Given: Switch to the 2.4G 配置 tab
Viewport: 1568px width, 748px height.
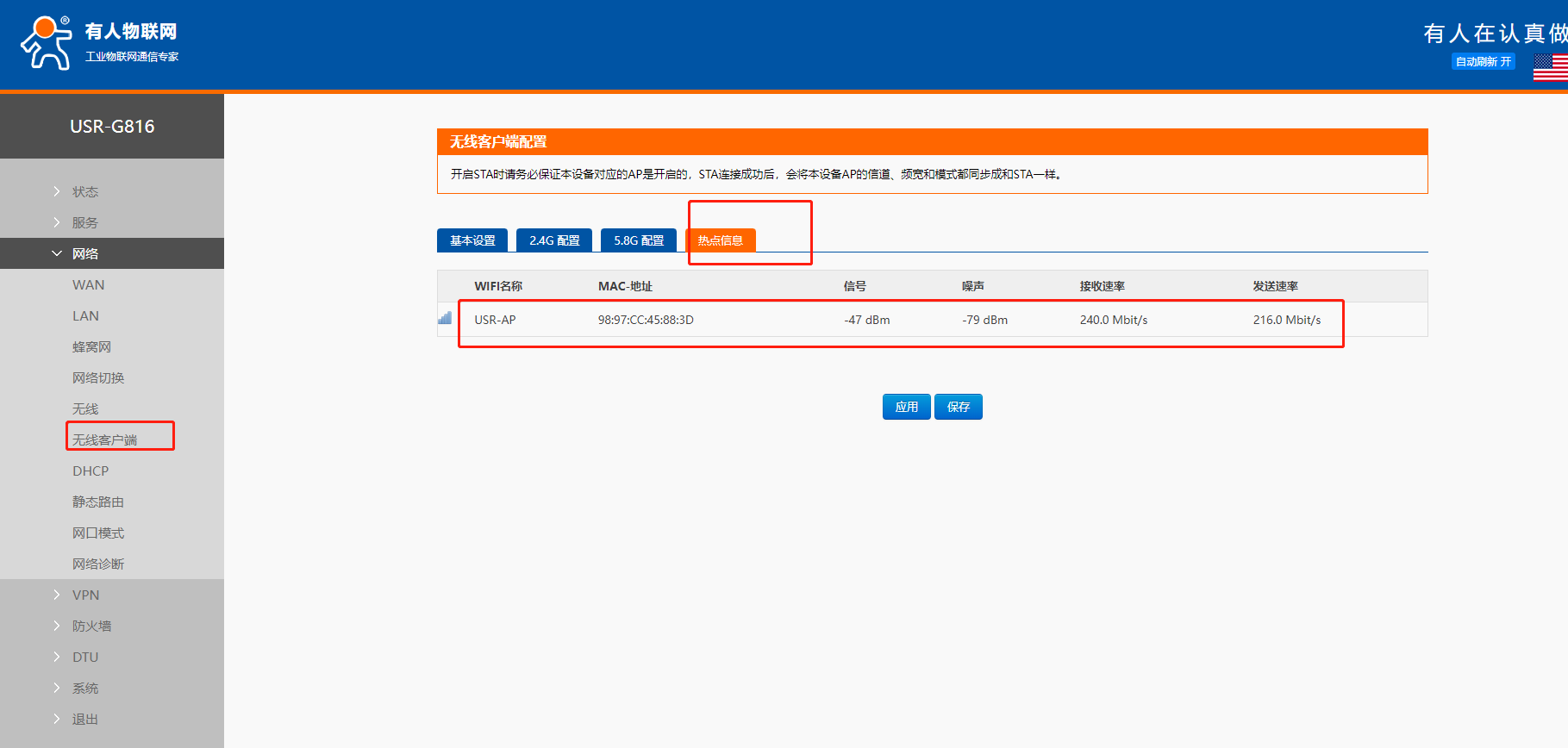Looking at the screenshot, I should tap(554, 240).
